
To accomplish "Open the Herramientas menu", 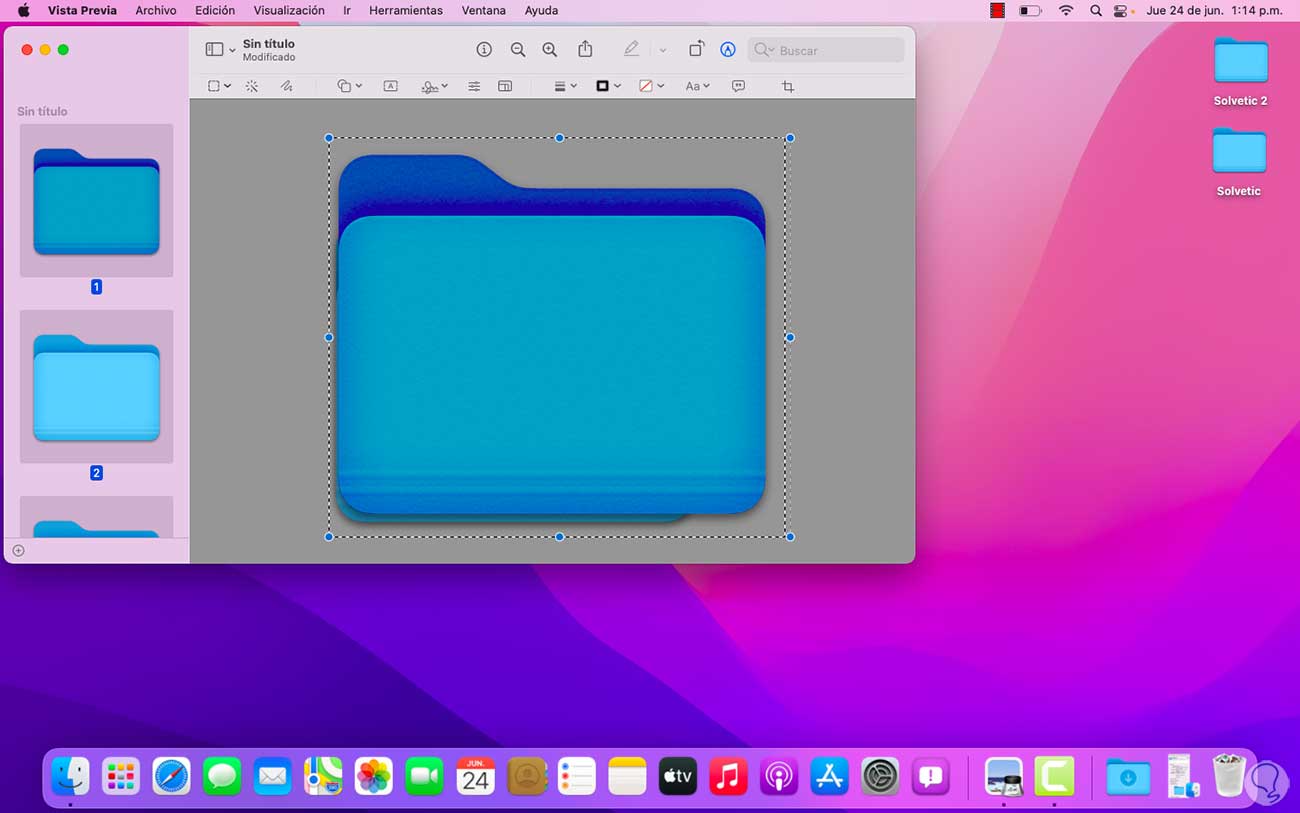I will [405, 10].
